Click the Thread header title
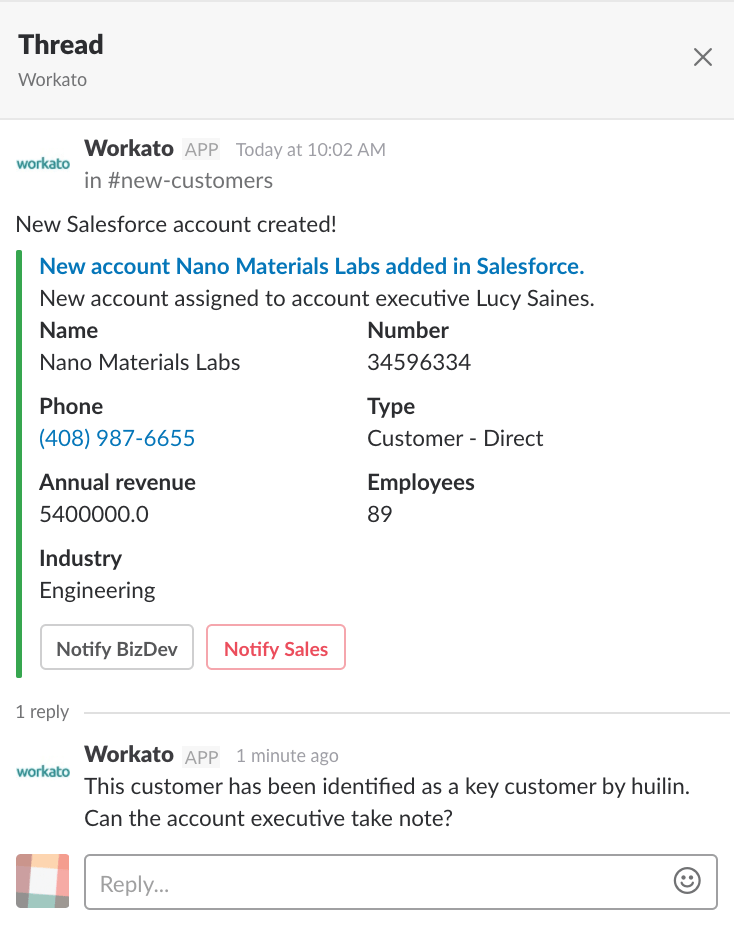This screenshot has width=734, height=952. click(60, 44)
